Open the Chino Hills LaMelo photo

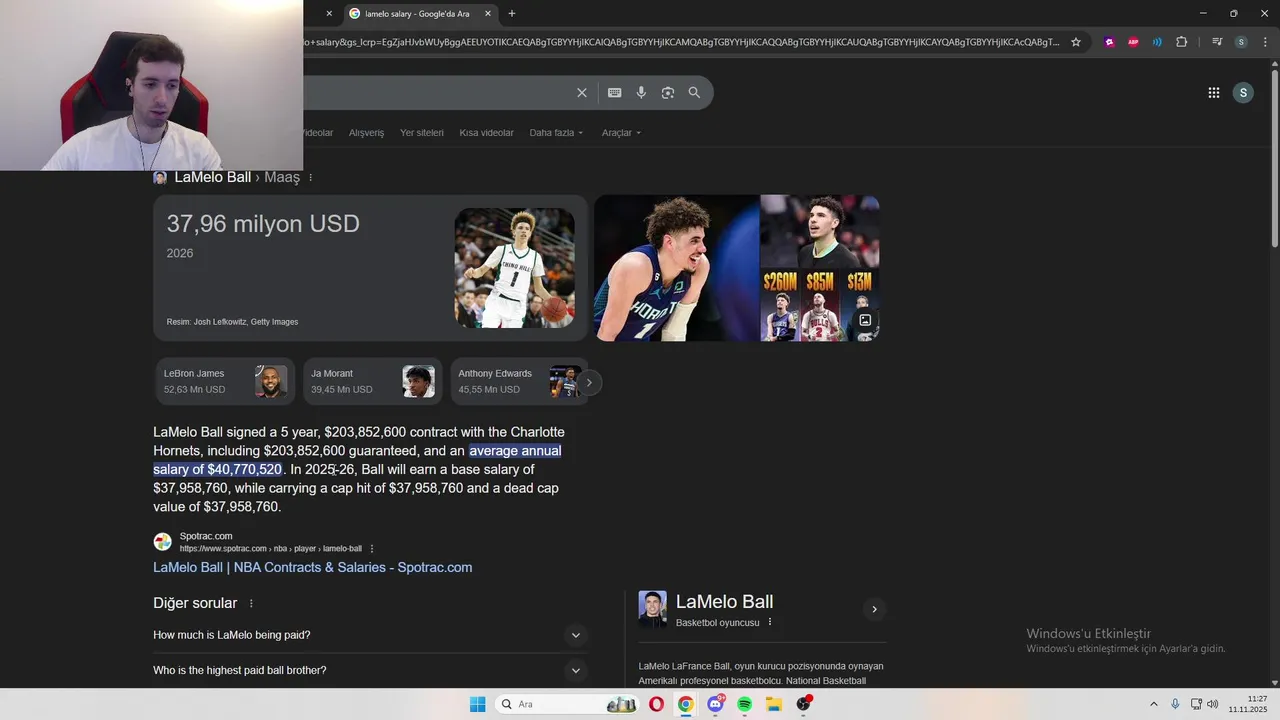point(514,268)
